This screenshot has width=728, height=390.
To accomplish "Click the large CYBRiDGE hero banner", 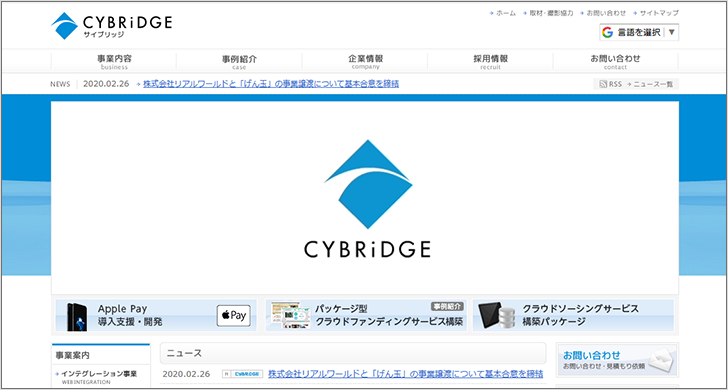I will pyautogui.click(x=365, y=197).
